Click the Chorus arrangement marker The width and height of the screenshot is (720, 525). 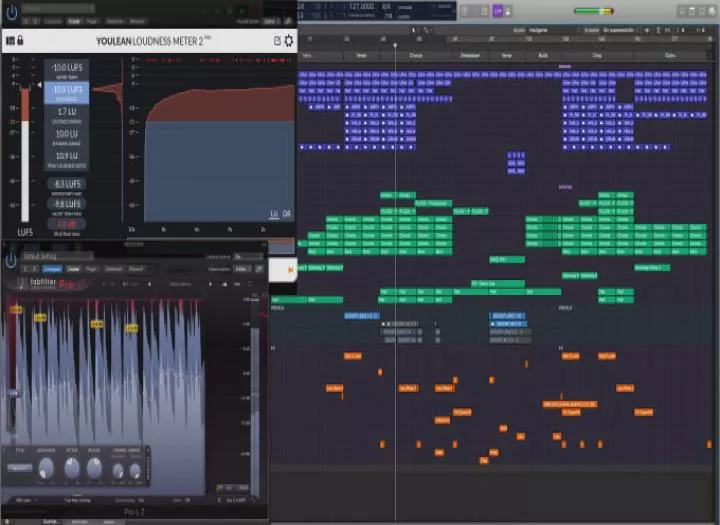416,56
